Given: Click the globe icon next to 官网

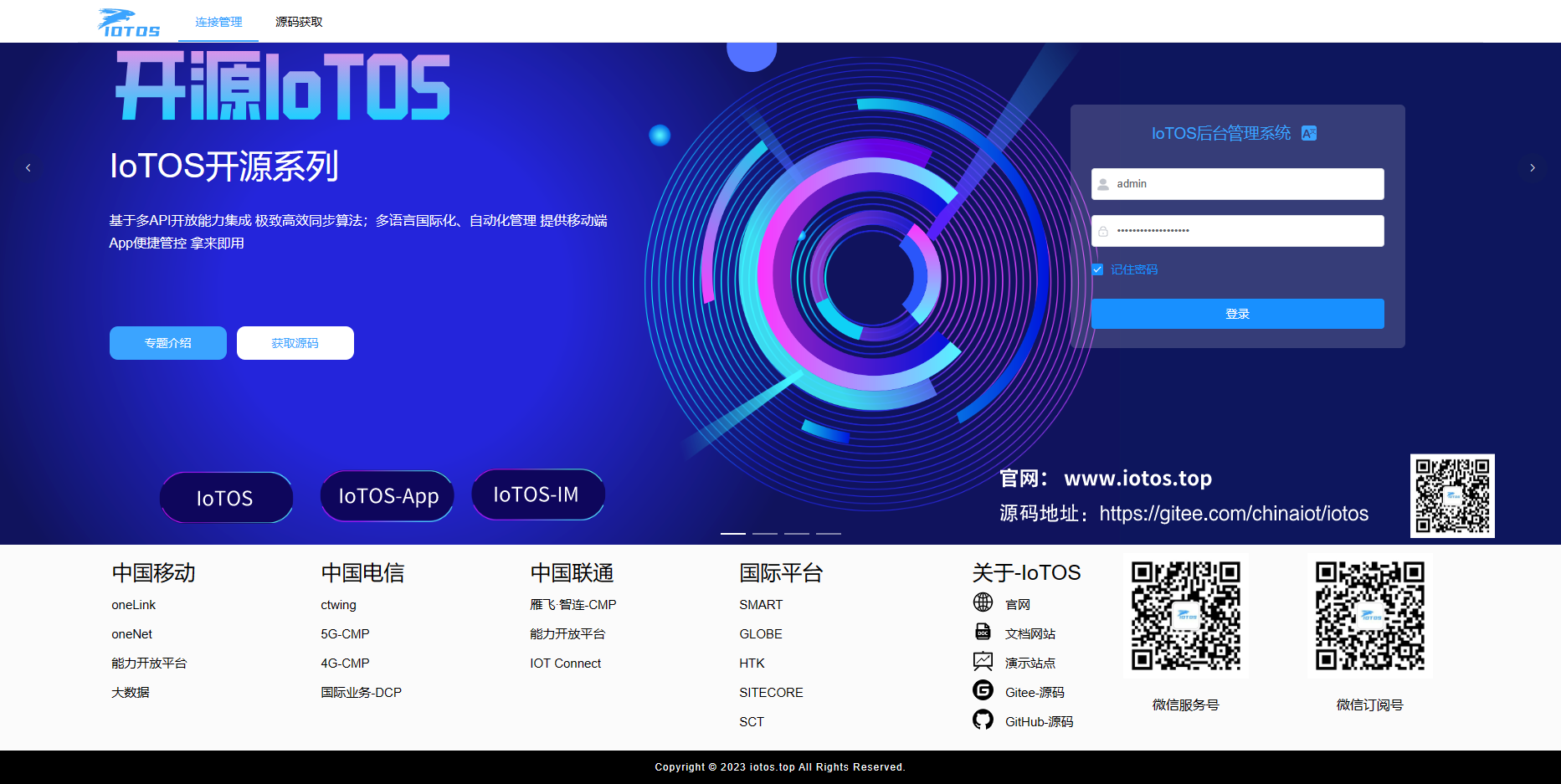Looking at the screenshot, I should [x=983, y=602].
